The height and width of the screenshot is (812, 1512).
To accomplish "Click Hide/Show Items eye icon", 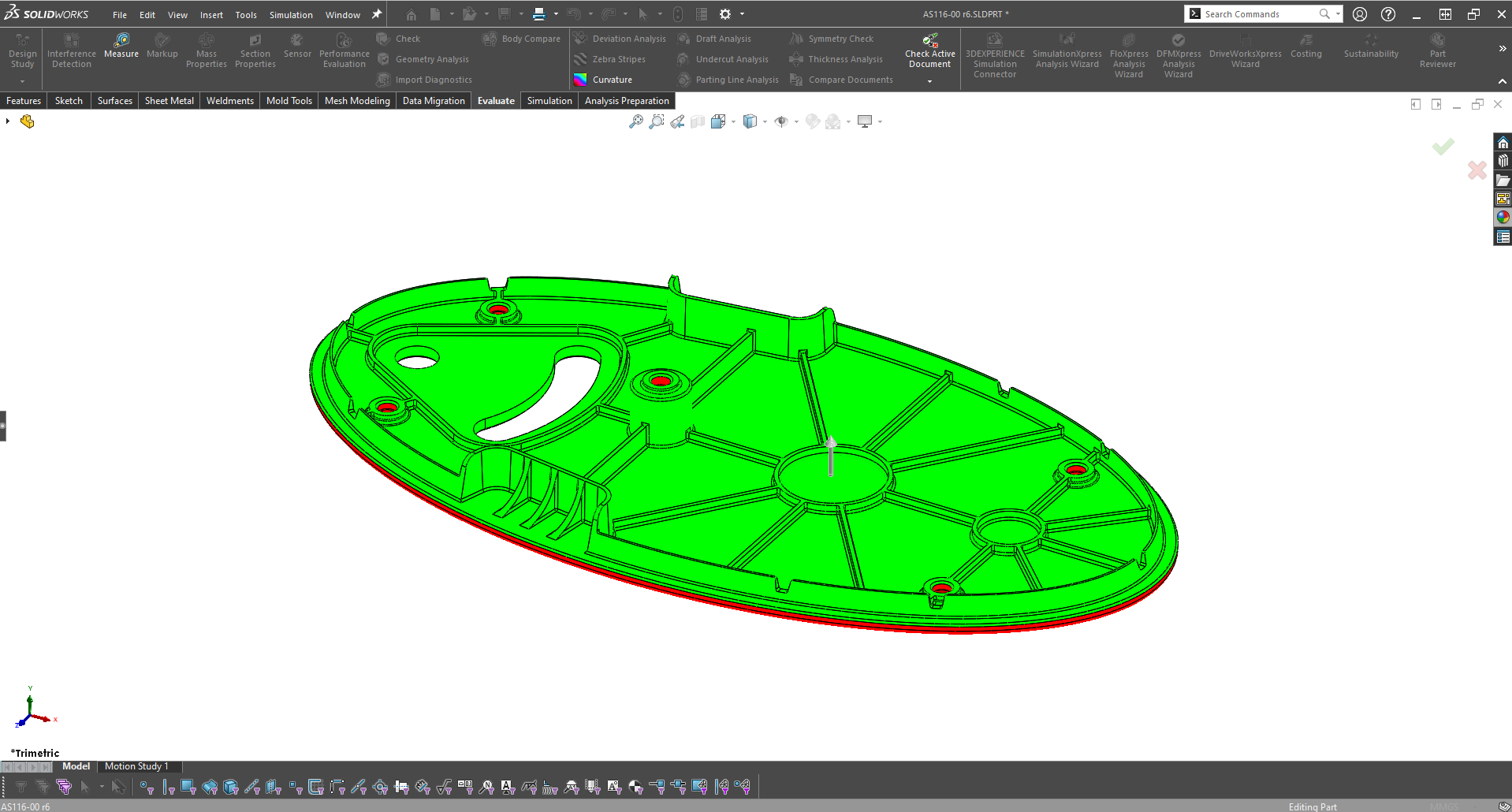I will 781,121.
